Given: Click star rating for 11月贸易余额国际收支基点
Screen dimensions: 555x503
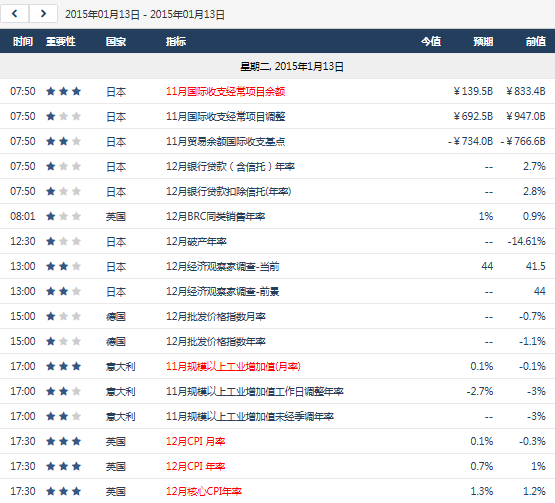Looking at the screenshot, I should click(64, 141).
